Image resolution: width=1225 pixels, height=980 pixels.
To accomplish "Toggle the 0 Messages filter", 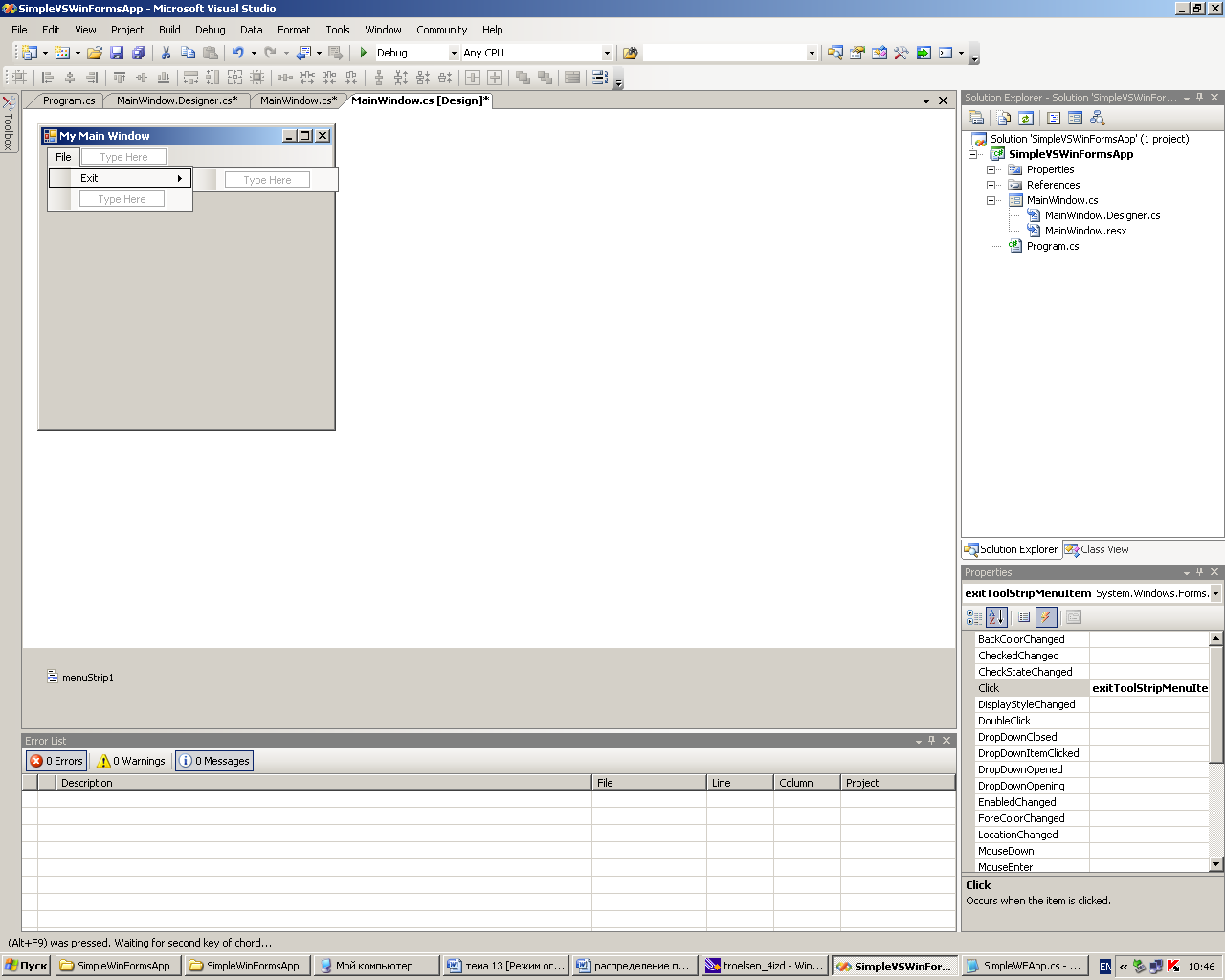I will (214, 761).
